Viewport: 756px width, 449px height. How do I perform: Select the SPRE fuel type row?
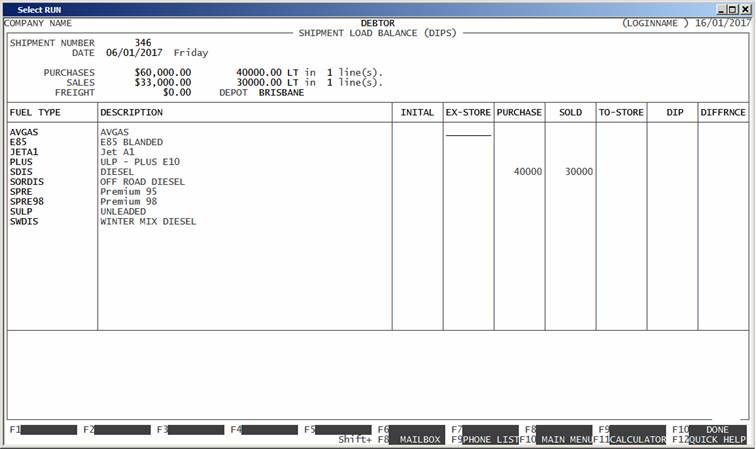coord(21,191)
